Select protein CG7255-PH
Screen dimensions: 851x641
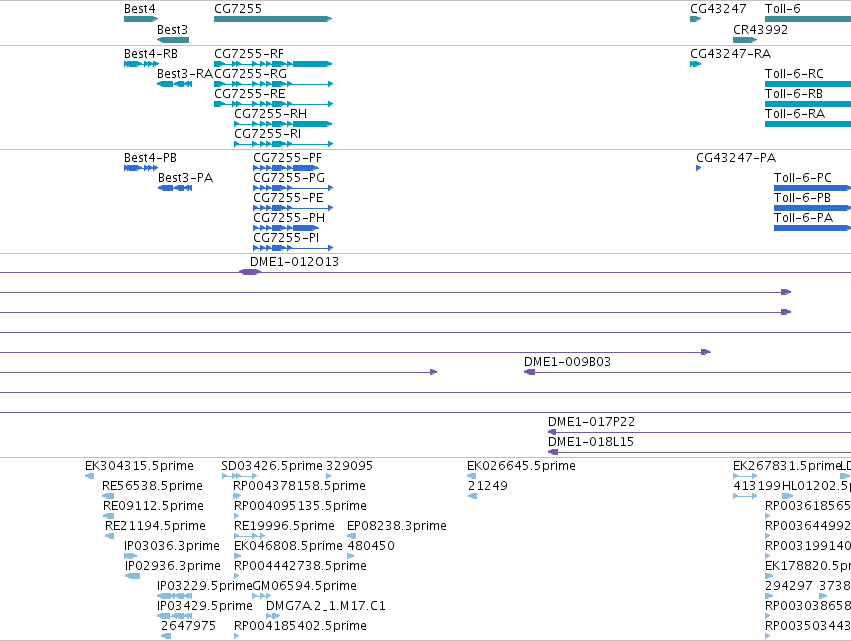click(286, 228)
